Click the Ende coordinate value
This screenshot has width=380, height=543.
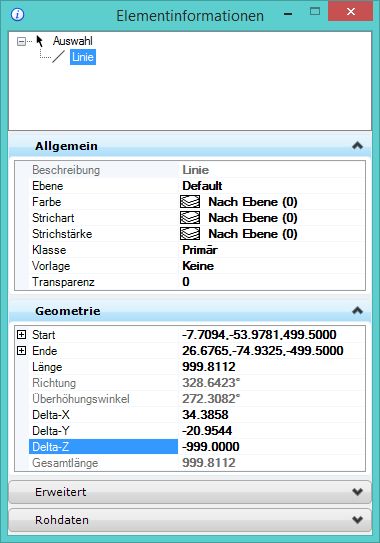point(263,351)
